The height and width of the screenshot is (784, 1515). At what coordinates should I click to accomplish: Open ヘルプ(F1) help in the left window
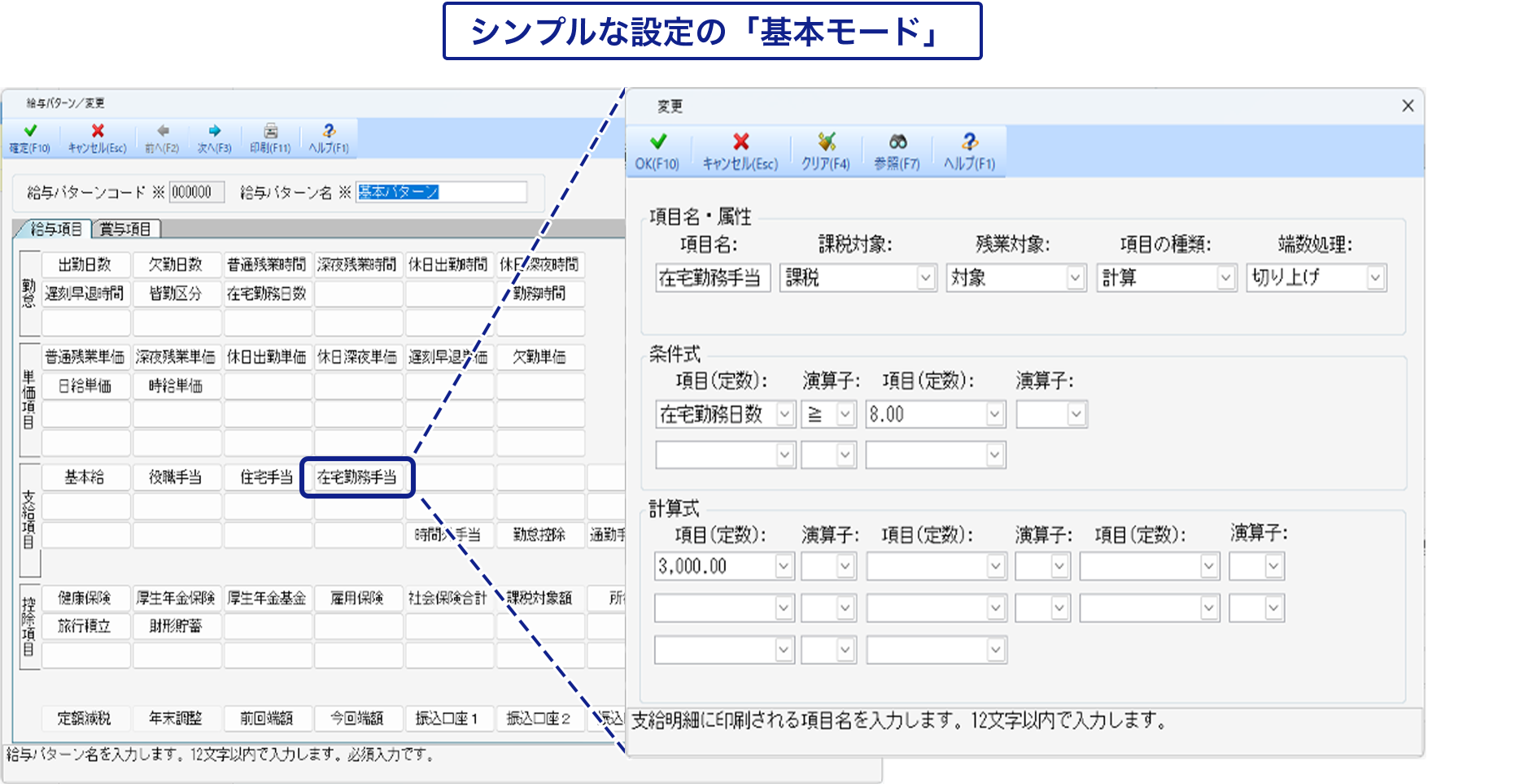click(330, 137)
